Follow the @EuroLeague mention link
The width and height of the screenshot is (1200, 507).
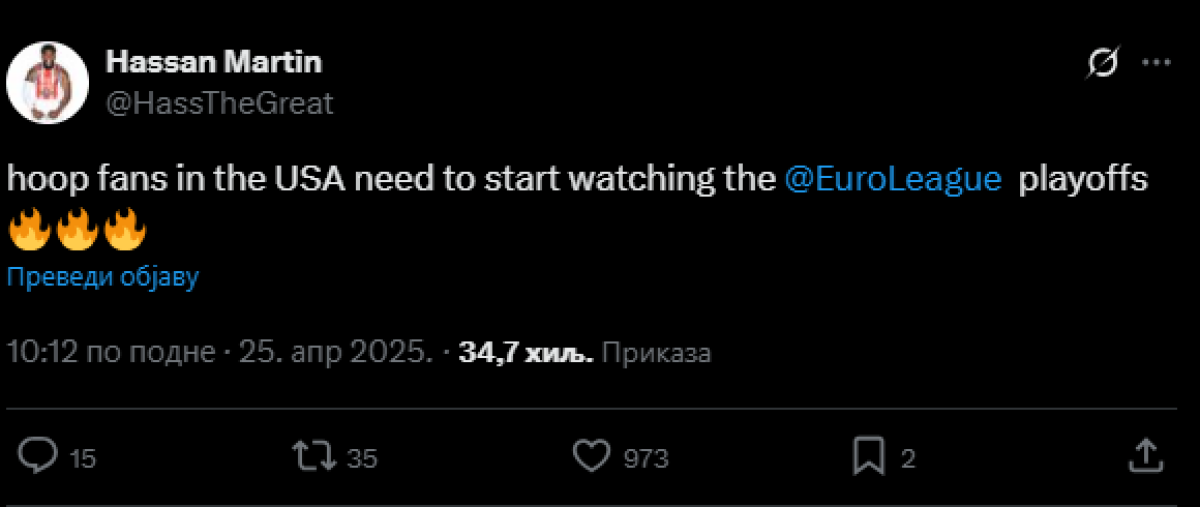coord(894,179)
